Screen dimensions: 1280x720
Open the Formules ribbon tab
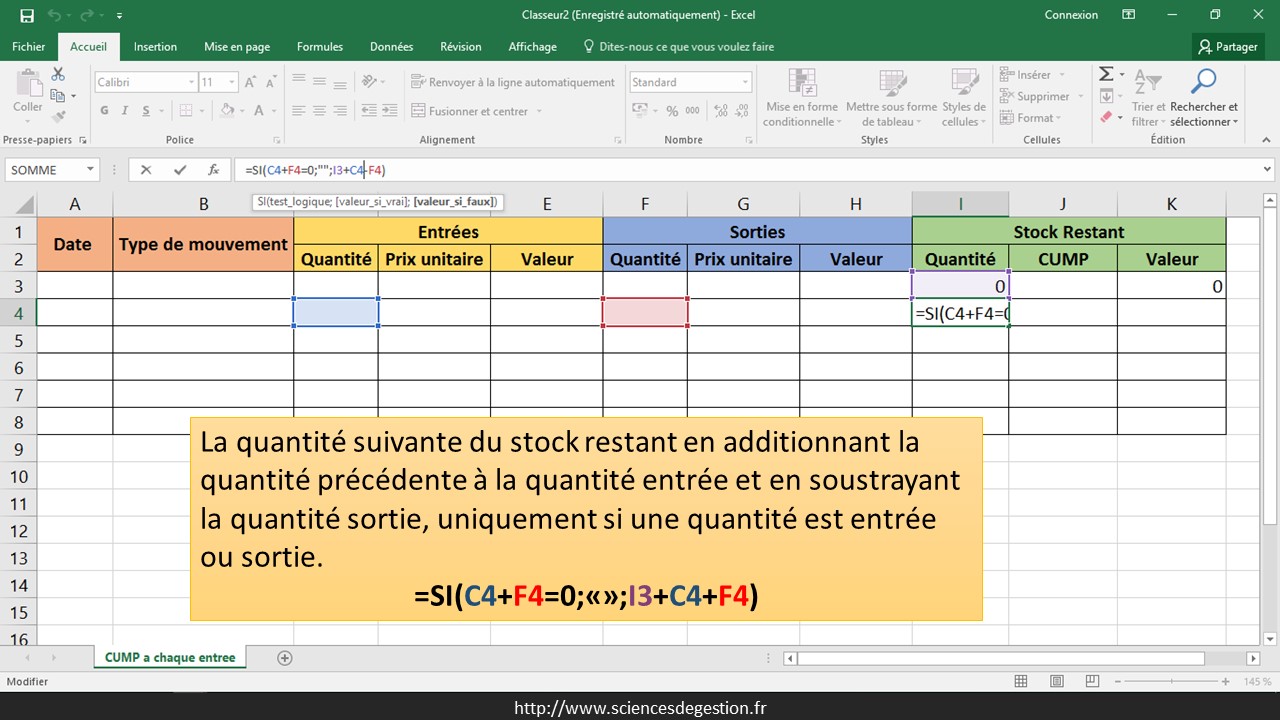click(319, 47)
